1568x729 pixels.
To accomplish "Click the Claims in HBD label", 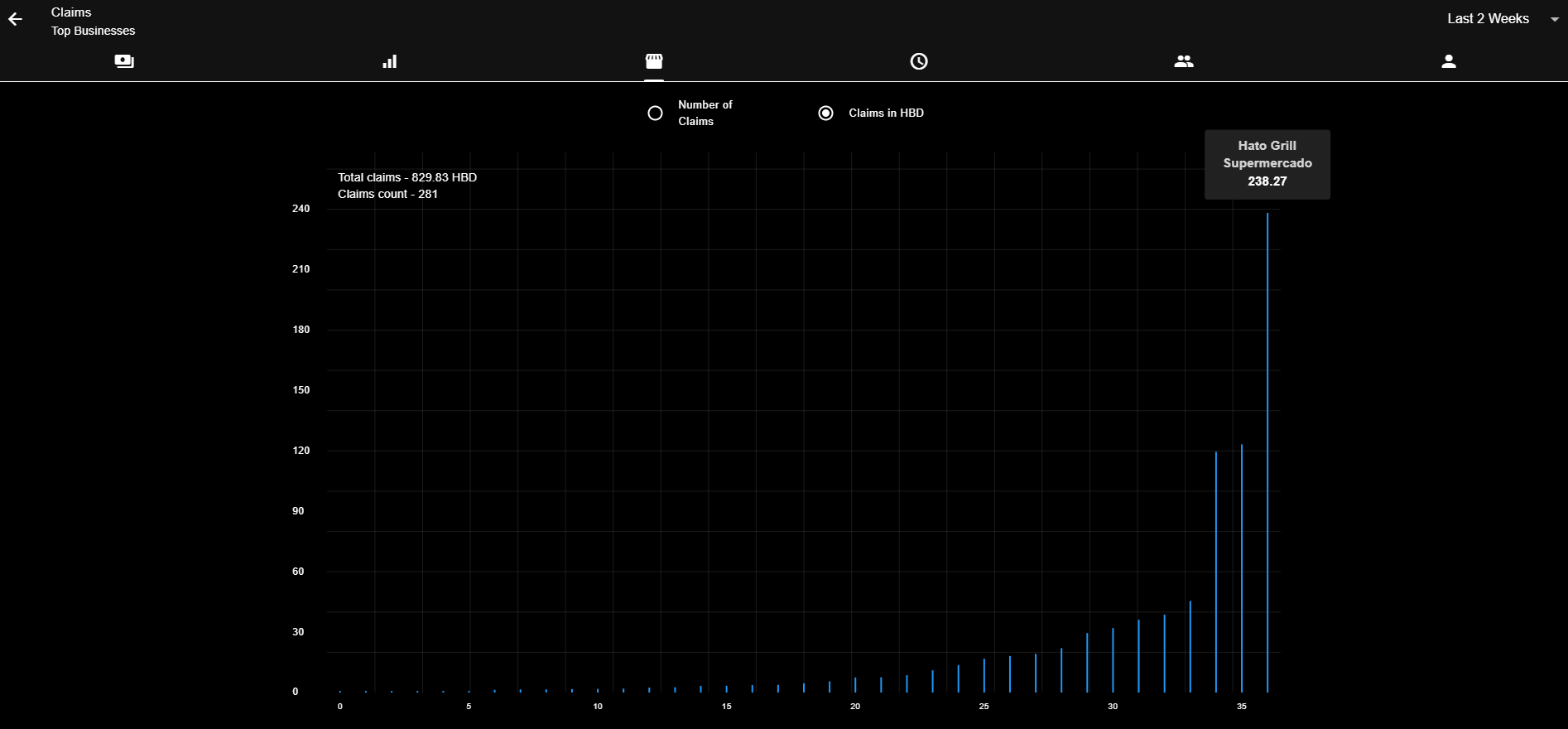I will 886,113.
